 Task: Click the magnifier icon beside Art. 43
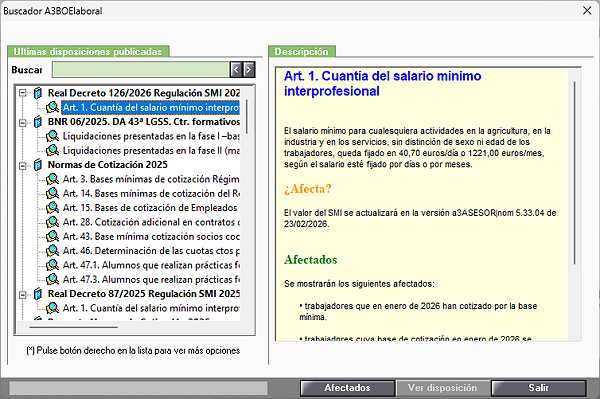point(52,236)
